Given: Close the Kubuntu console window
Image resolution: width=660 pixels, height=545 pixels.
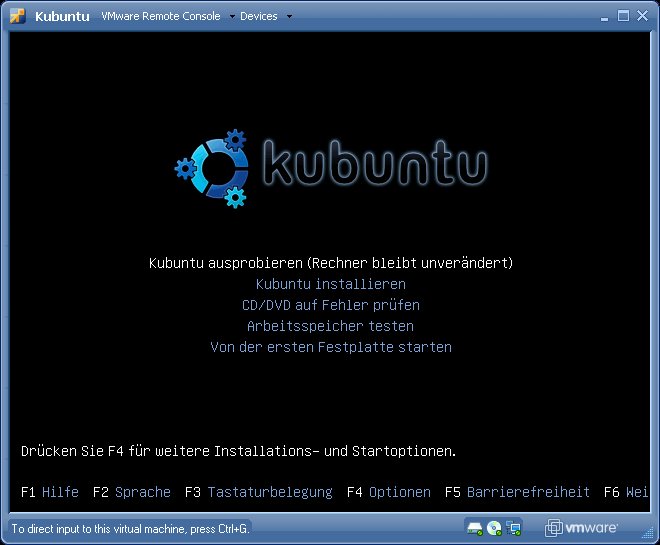Looking at the screenshot, I should pyautogui.click(x=642, y=16).
